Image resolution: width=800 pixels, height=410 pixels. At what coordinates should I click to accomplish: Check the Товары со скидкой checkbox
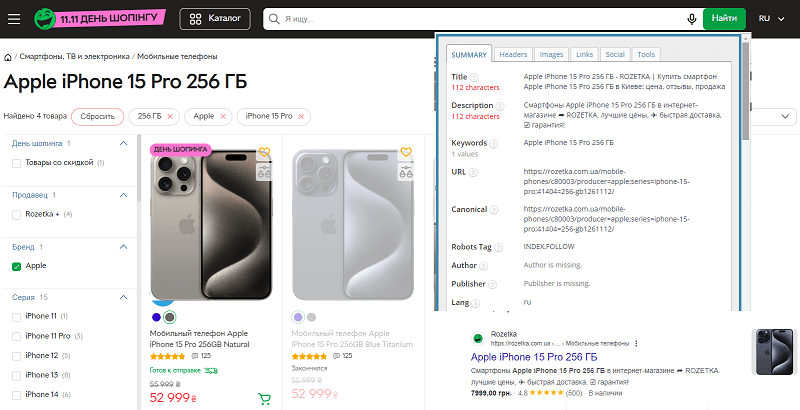point(16,163)
